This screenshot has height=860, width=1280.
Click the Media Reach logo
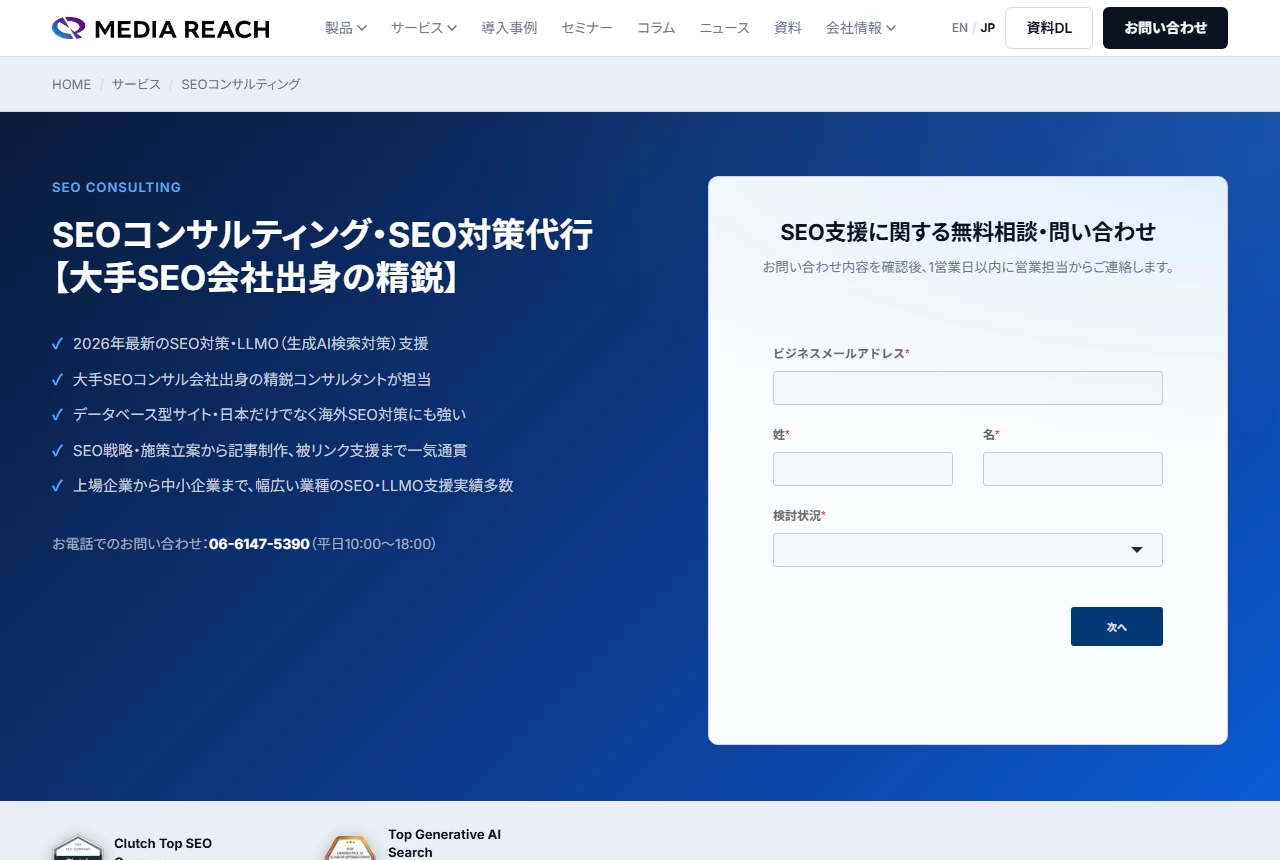coord(161,28)
